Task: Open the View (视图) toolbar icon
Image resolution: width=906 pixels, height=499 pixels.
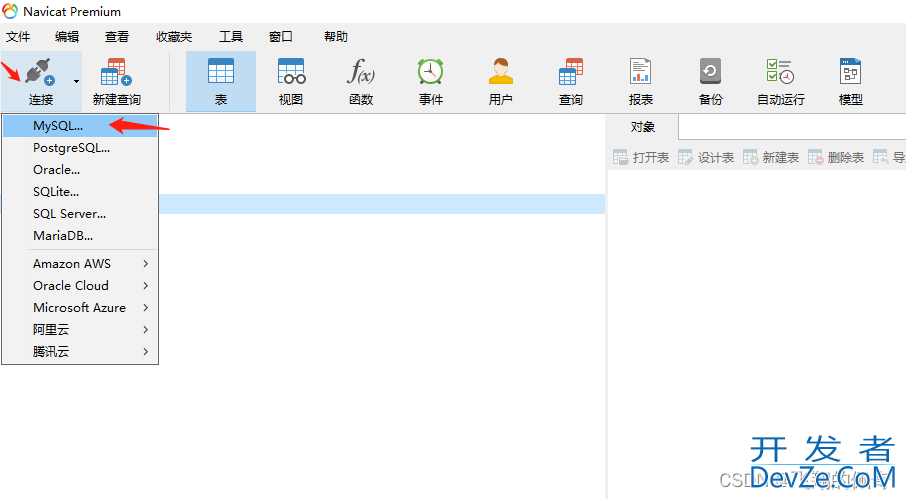Action: pyautogui.click(x=291, y=72)
